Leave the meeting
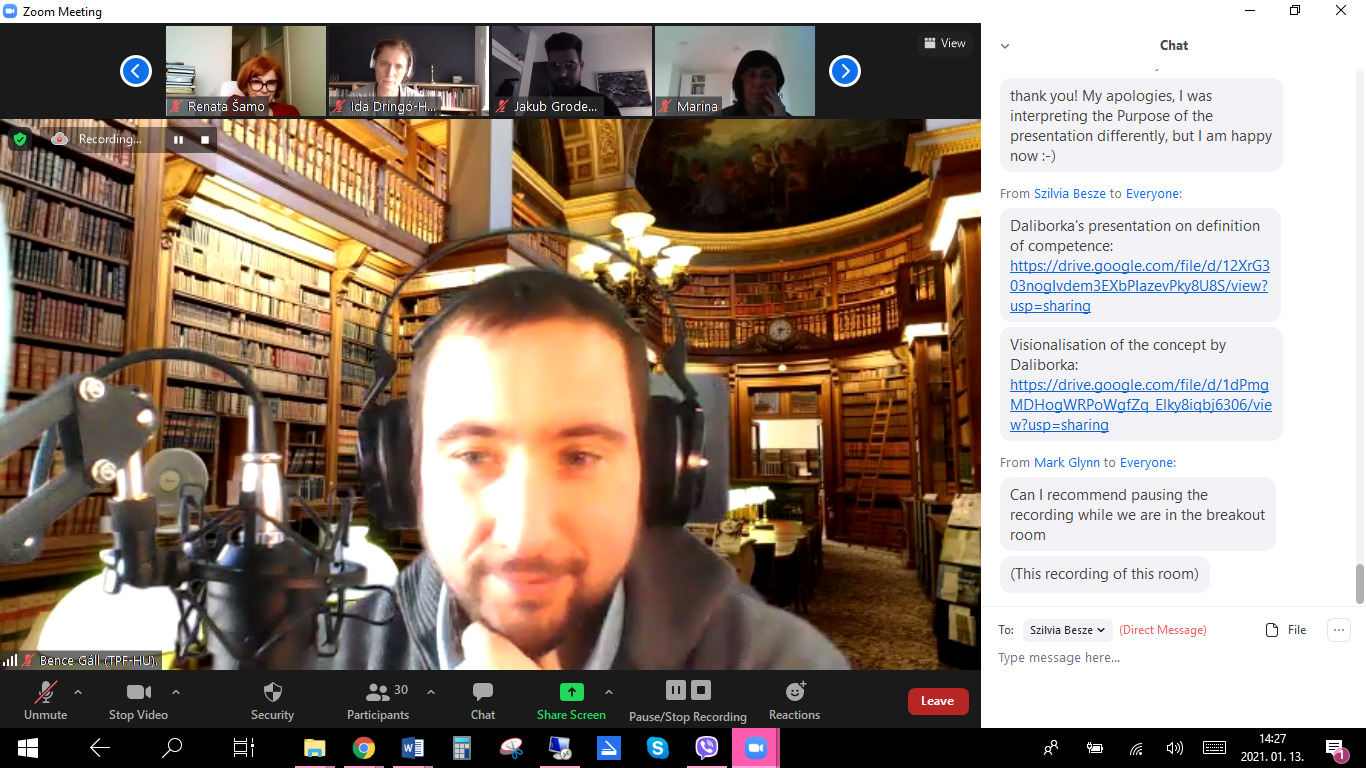This screenshot has width=1366, height=768. (x=937, y=701)
